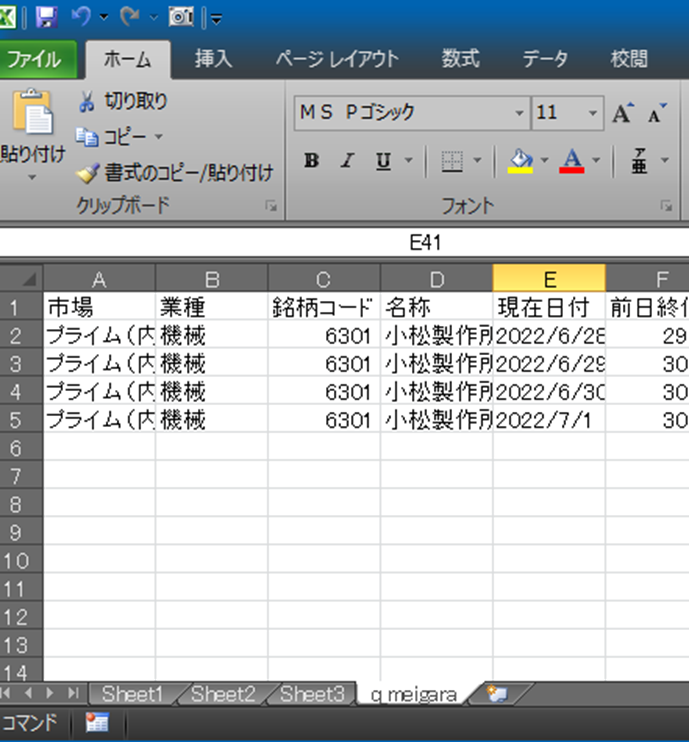Screen dimensions: 689x742
Task: Click cell 銘柄コード header
Action: pos(324,308)
